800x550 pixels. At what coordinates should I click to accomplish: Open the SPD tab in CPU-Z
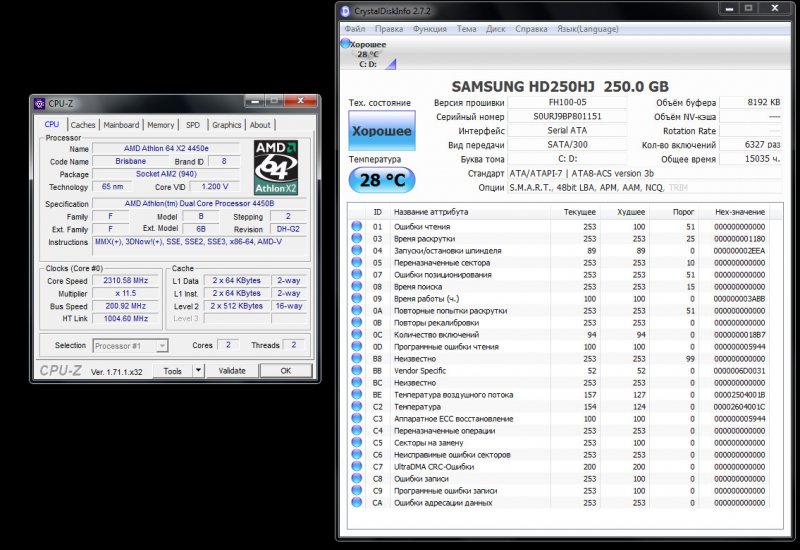click(x=193, y=125)
